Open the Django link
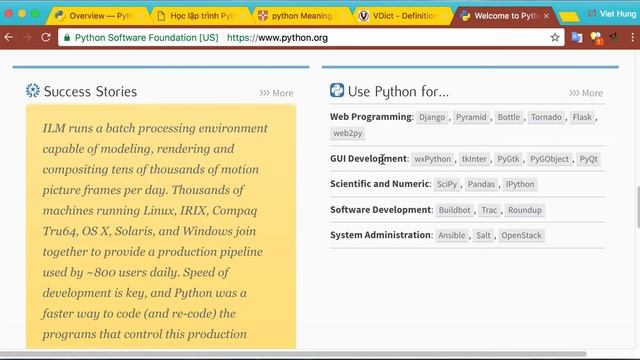This screenshot has width=640, height=360. click(432, 117)
